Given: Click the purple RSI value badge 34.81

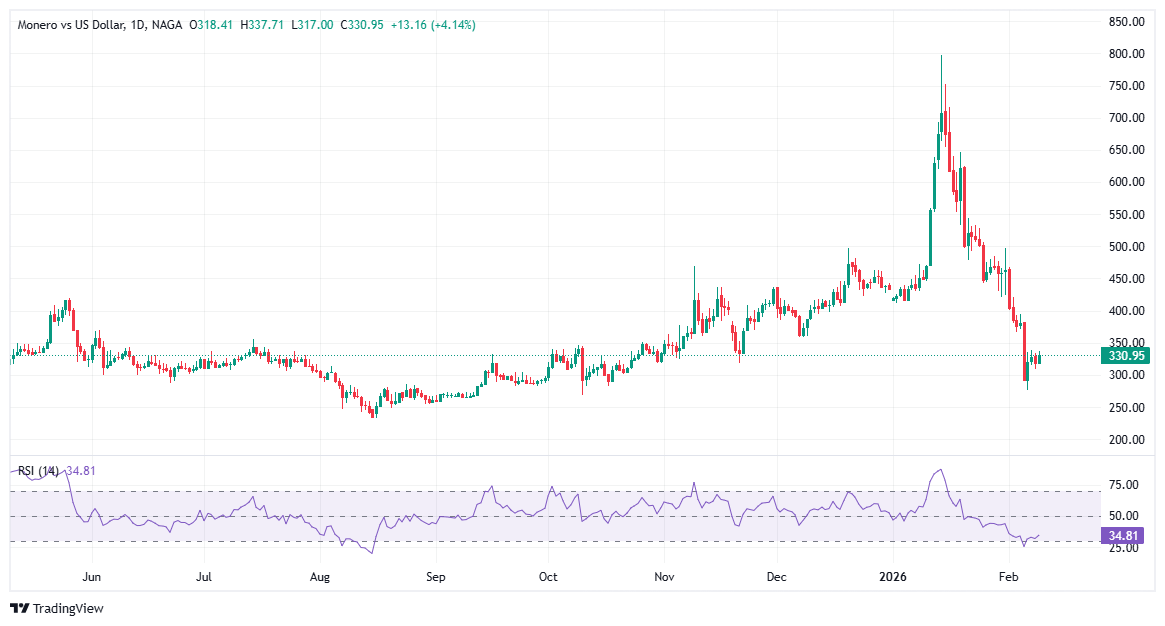Looking at the screenshot, I should pyautogui.click(x=1121, y=537).
